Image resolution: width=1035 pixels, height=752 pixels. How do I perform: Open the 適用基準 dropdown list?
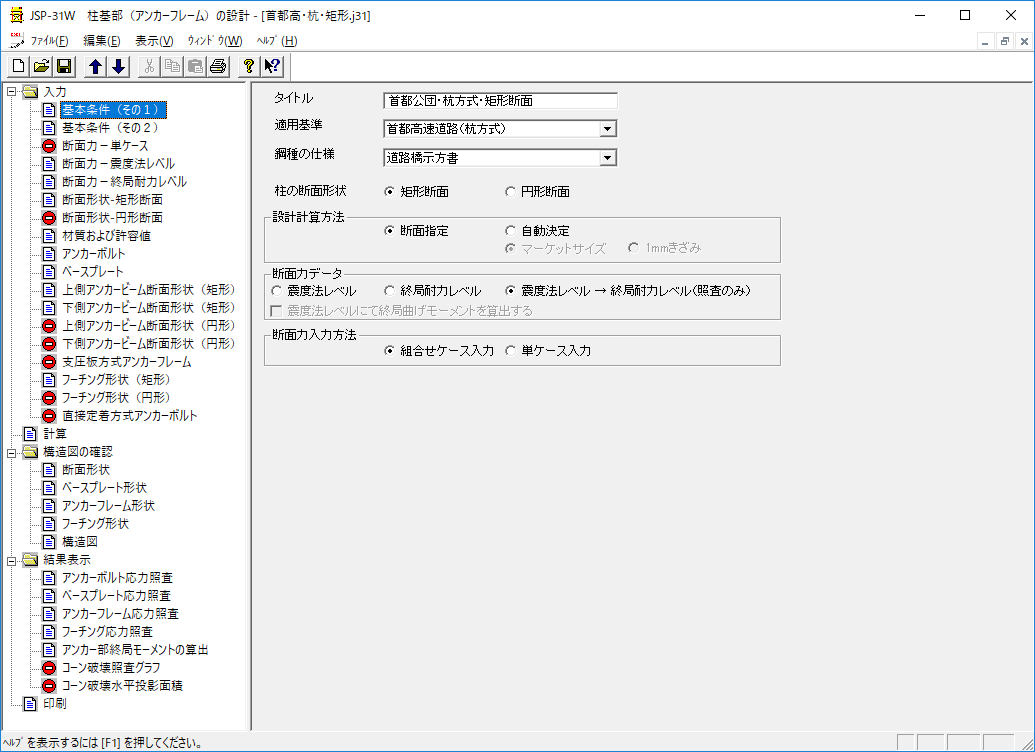click(607, 129)
